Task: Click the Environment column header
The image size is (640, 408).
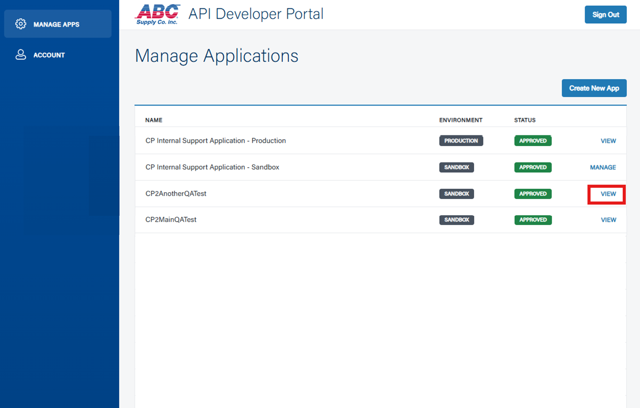Action: [x=460, y=120]
